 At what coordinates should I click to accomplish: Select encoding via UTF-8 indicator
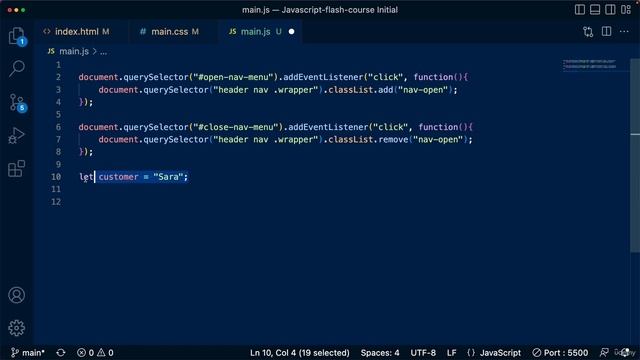tap(423, 353)
